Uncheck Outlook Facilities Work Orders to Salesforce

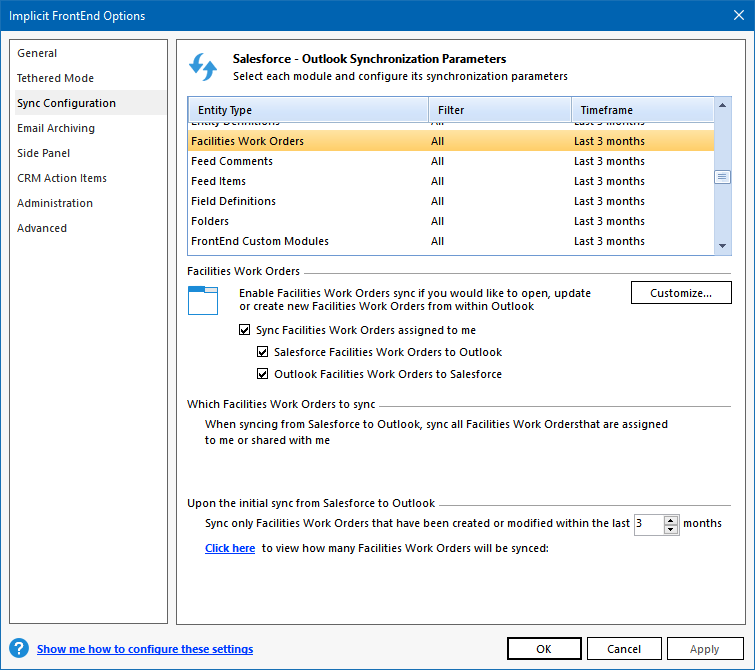pyautogui.click(x=262, y=374)
